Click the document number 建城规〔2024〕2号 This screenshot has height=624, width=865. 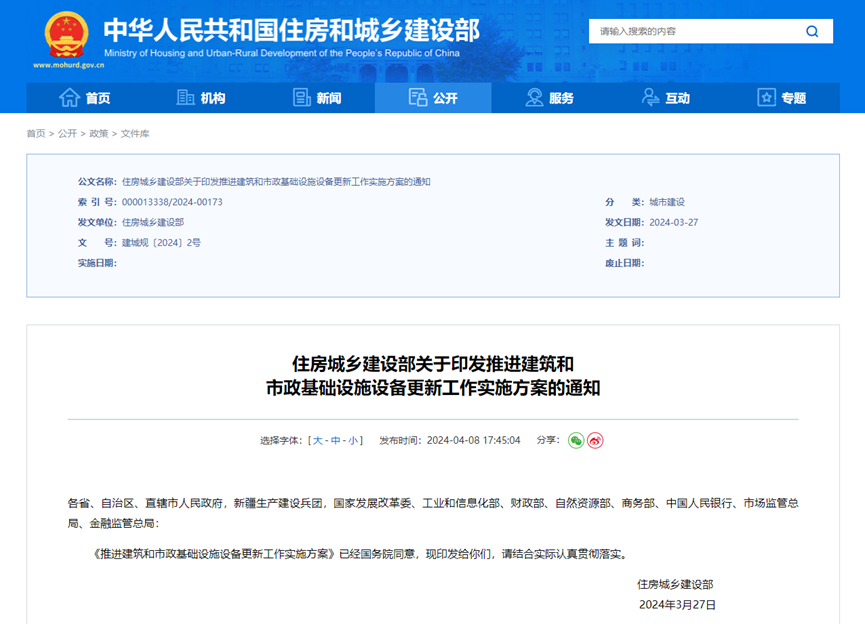click(x=161, y=243)
